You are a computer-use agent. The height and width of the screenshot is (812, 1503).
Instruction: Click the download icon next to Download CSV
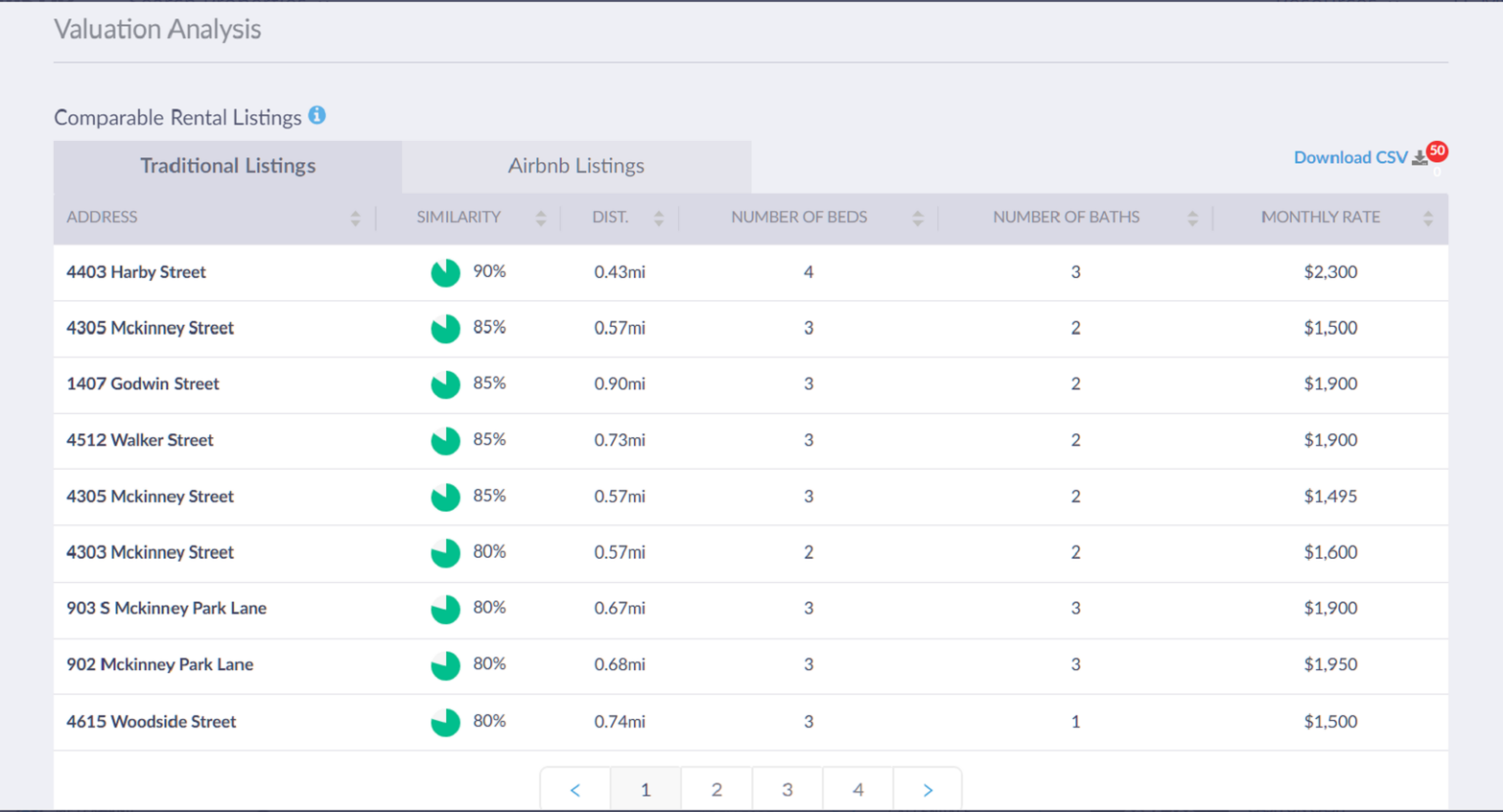(x=1419, y=158)
